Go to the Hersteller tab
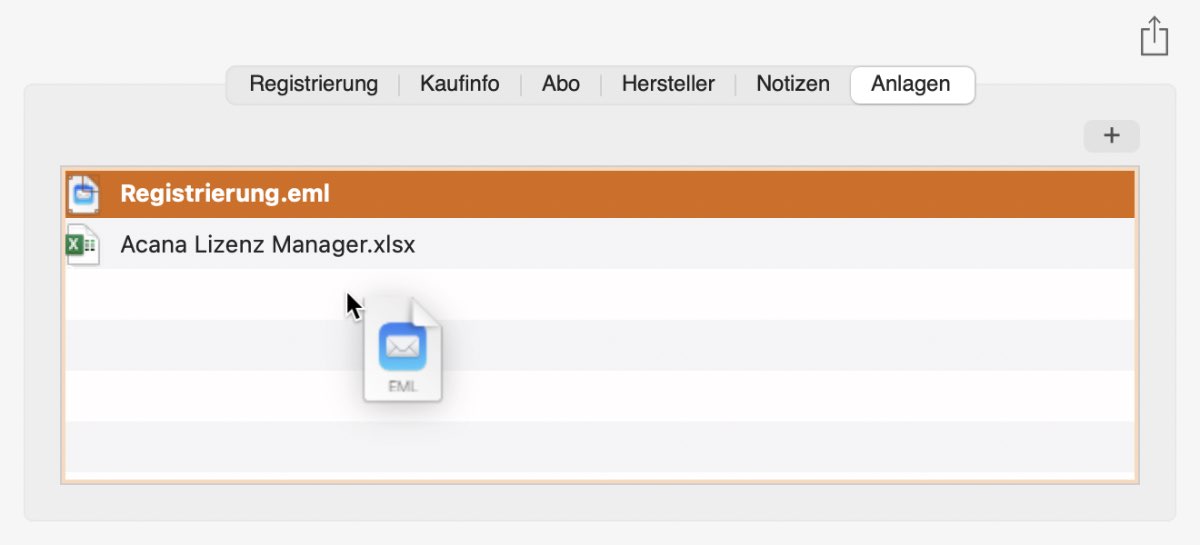The height and width of the screenshot is (545, 1200). [668, 84]
